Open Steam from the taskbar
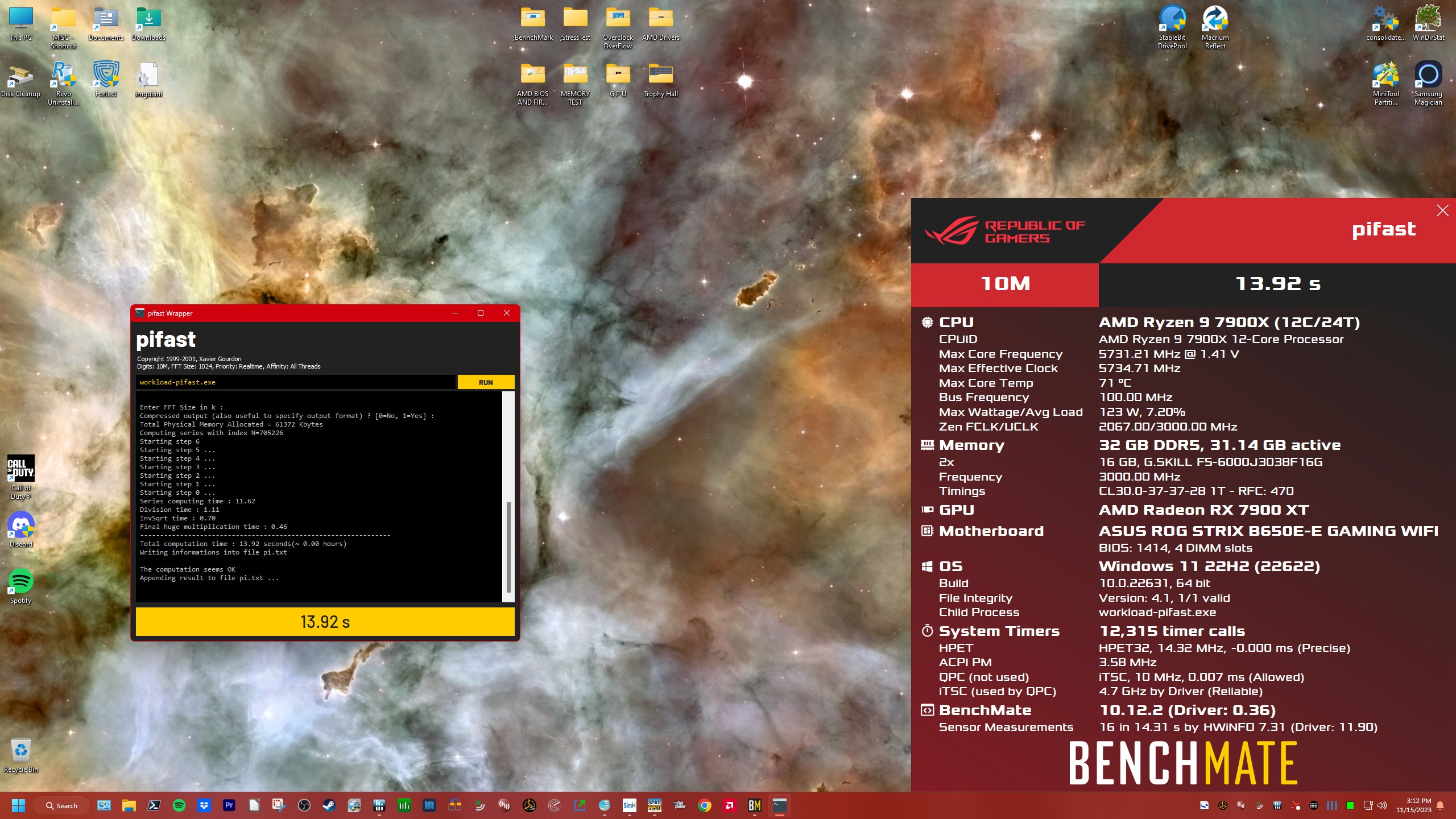The image size is (1456, 819). pos(329,805)
